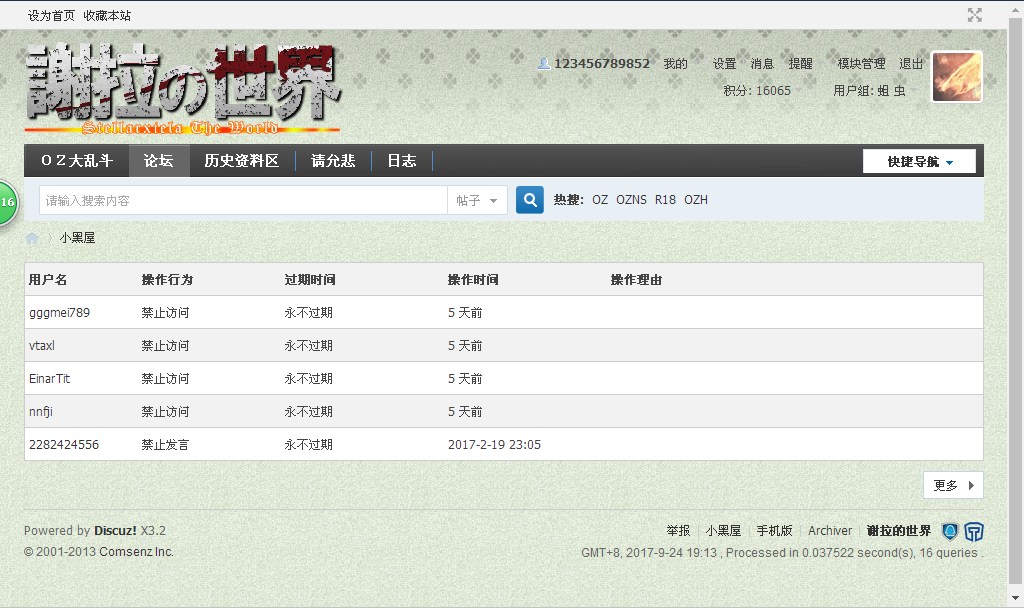Click Comsenz Inc. link in footer
The image size is (1024, 608).
pos(136,552)
